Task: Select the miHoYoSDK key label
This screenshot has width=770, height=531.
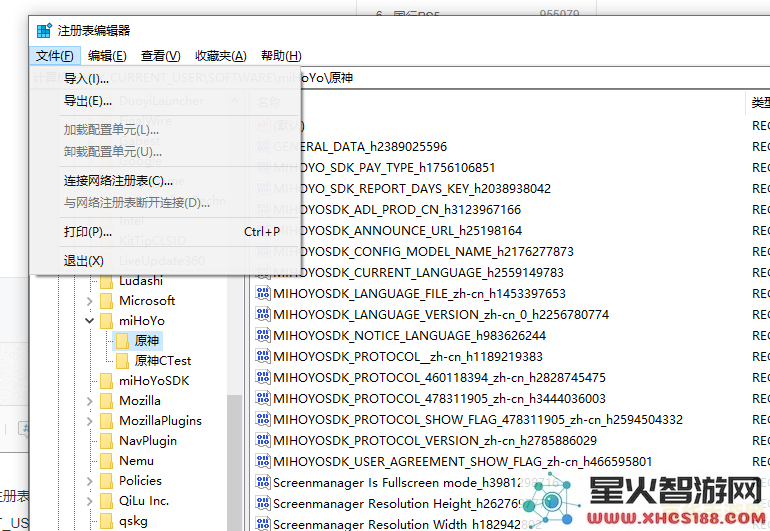Action: pyautogui.click(x=154, y=381)
